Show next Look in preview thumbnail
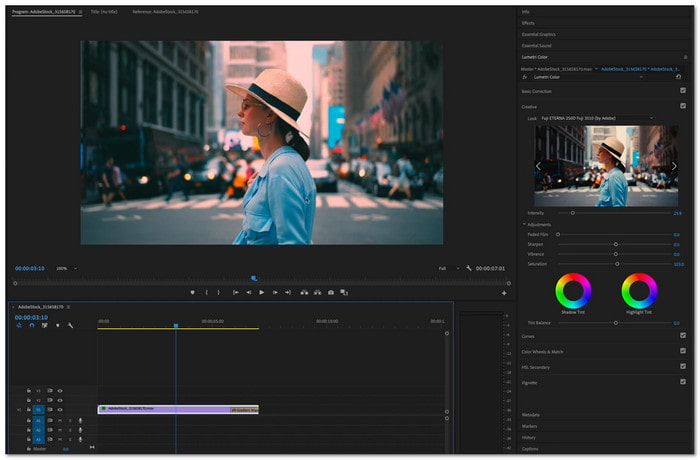 (674, 166)
